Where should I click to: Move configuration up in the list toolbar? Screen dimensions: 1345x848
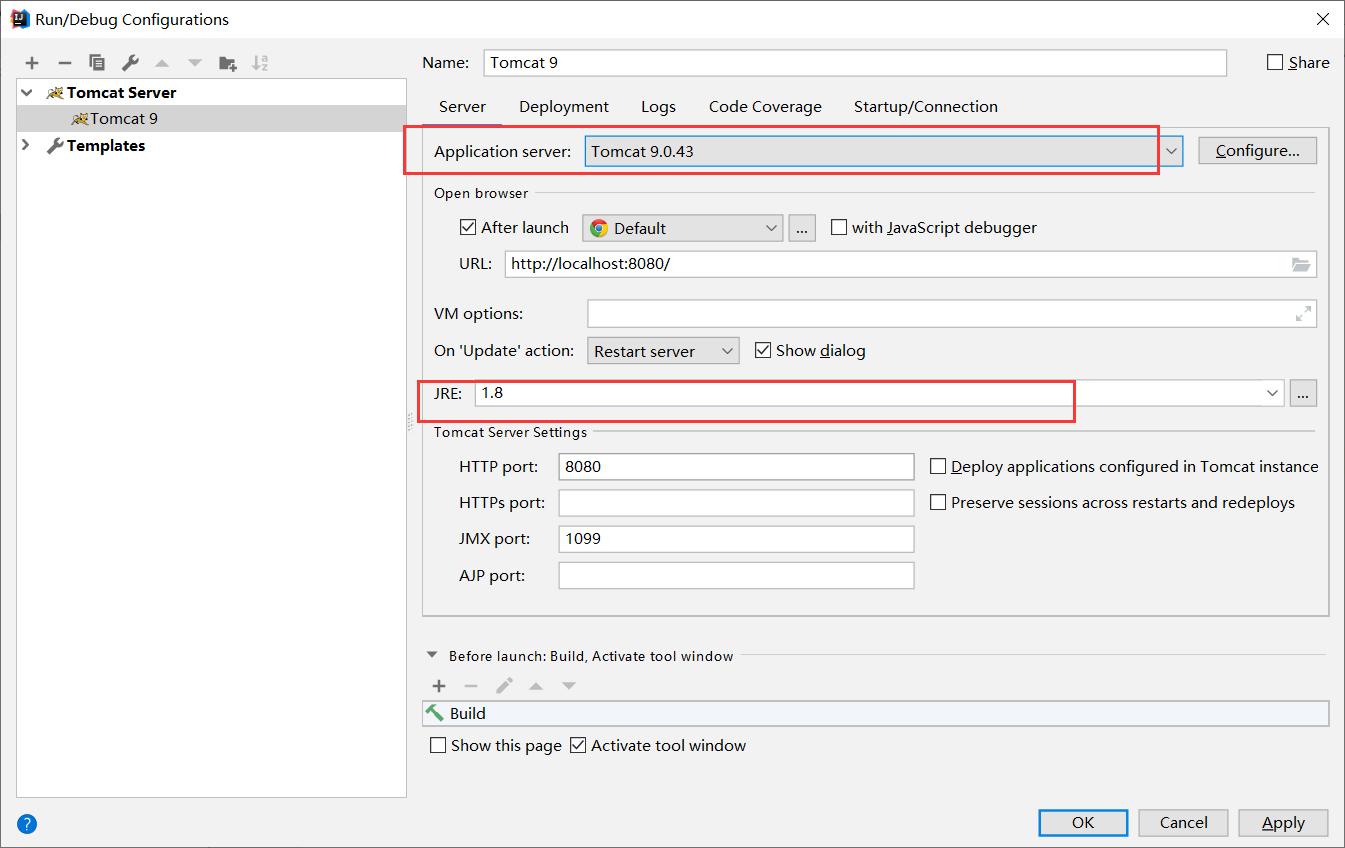[x=162, y=63]
